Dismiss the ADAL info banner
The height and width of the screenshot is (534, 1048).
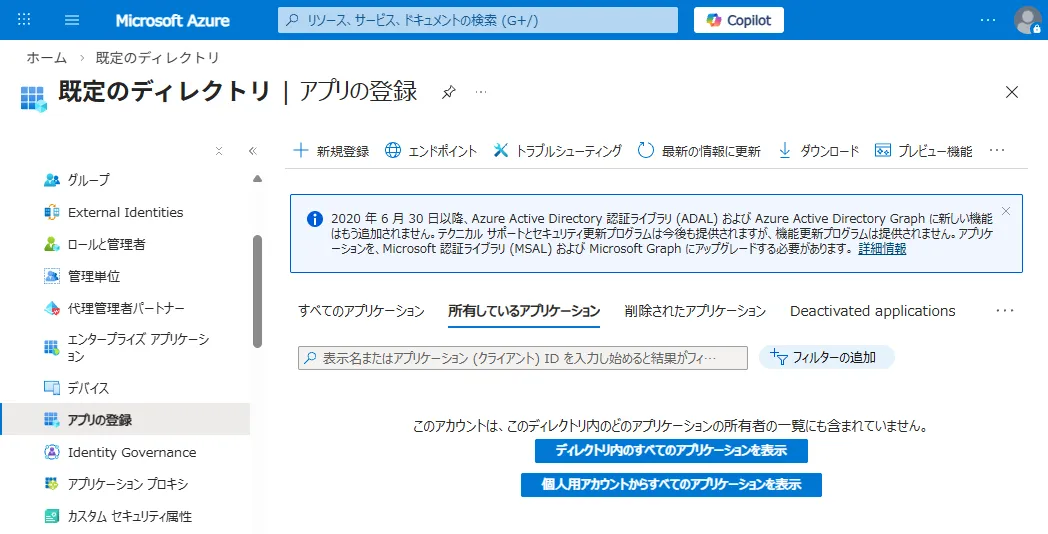[1006, 211]
